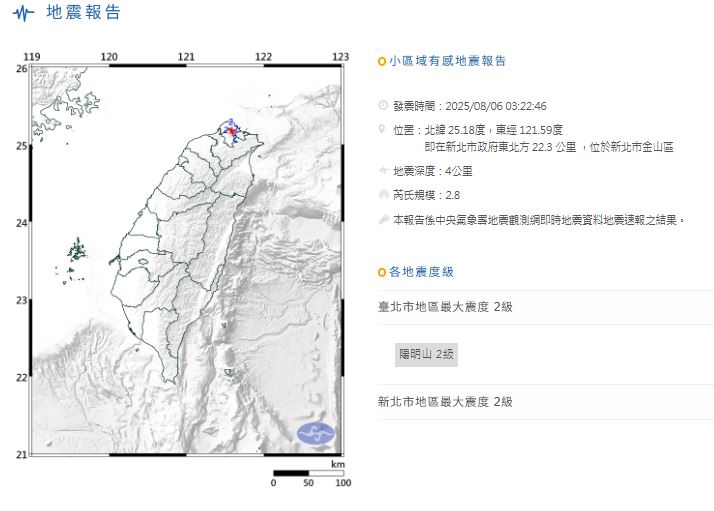Click the magnitude icon beside 芮氏規模
This screenshot has height=511, width=714.
(383, 195)
